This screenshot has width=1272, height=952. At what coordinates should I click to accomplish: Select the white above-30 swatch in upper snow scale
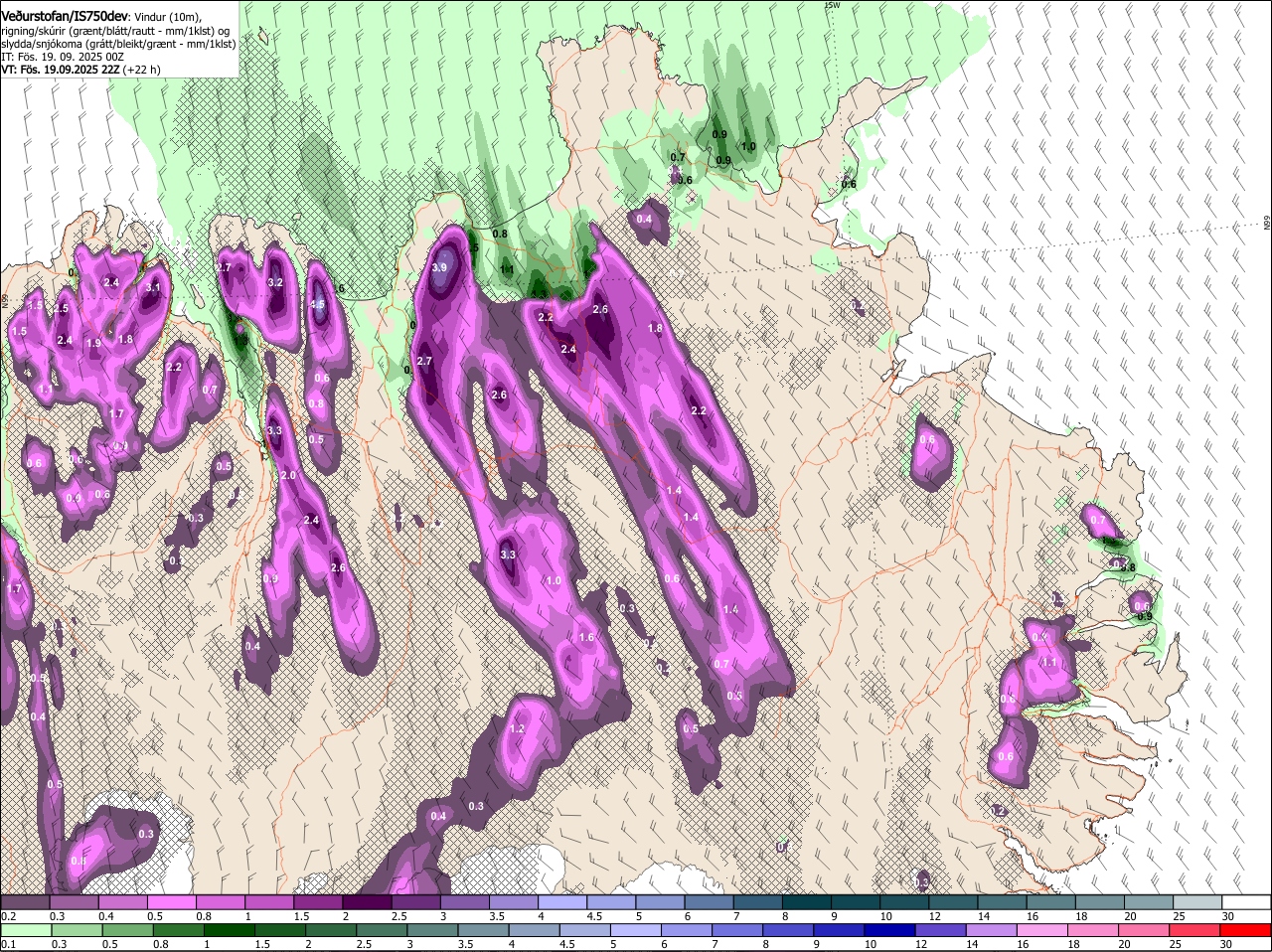click(1246, 901)
